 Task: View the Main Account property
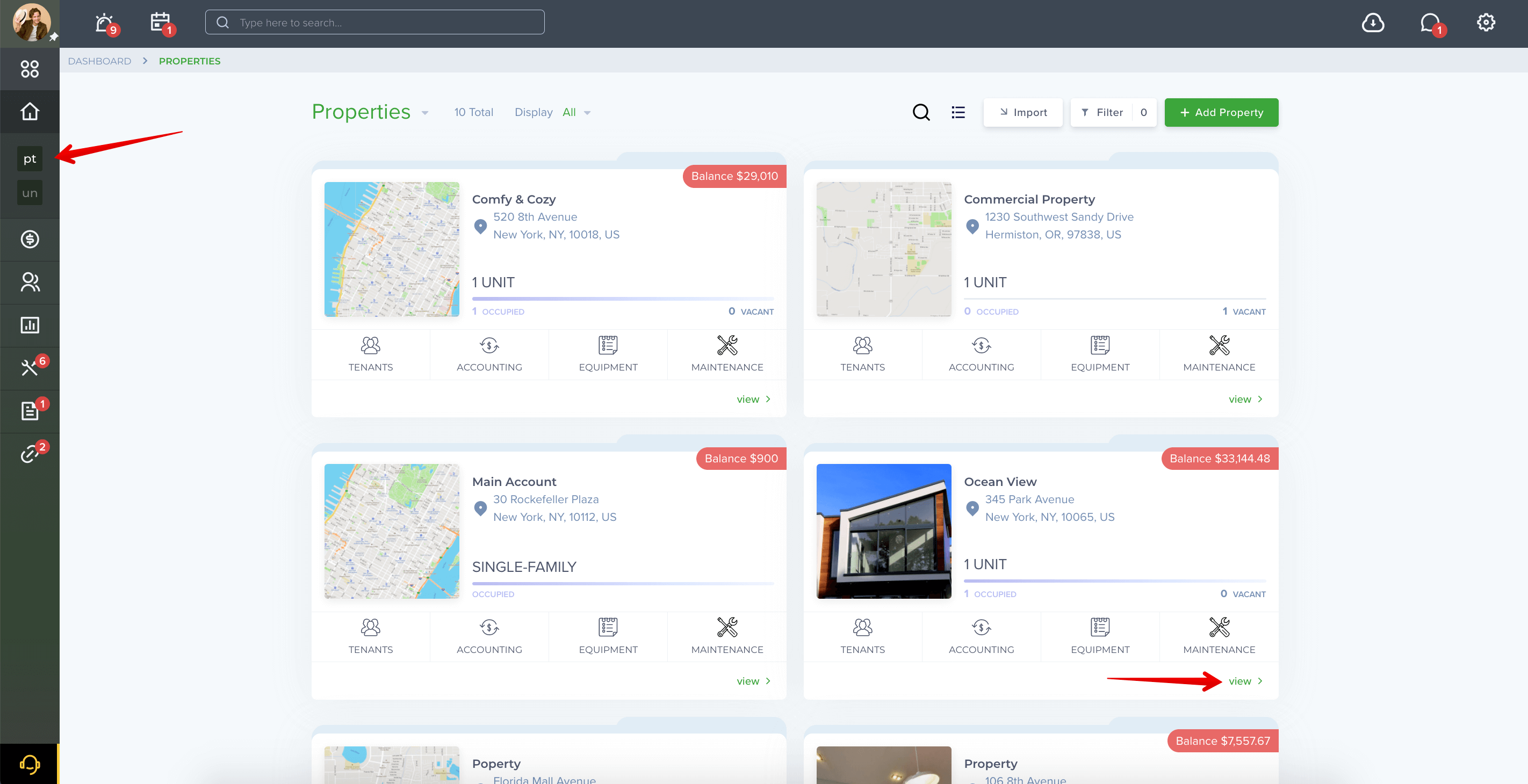point(753,681)
